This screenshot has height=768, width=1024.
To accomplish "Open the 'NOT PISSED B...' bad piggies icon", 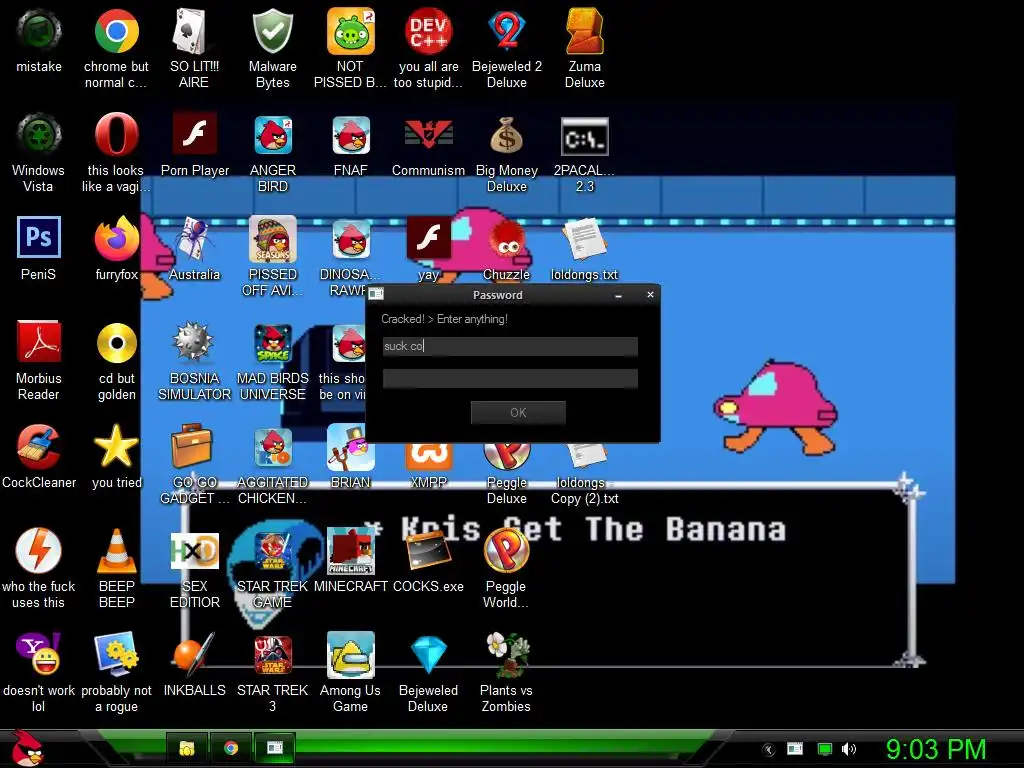I will (x=351, y=31).
